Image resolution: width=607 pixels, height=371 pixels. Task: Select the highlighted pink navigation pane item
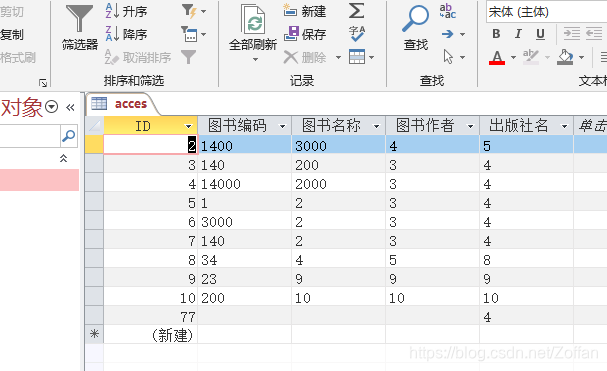[x=39, y=180]
